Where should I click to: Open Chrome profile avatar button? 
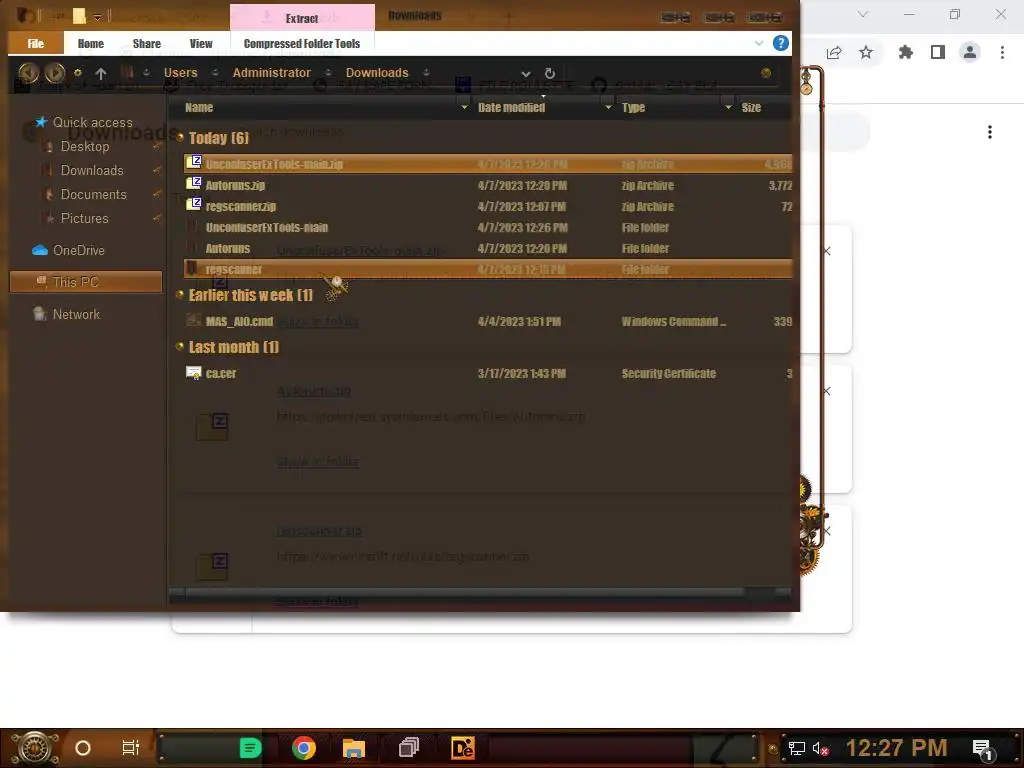pyautogui.click(x=970, y=52)
